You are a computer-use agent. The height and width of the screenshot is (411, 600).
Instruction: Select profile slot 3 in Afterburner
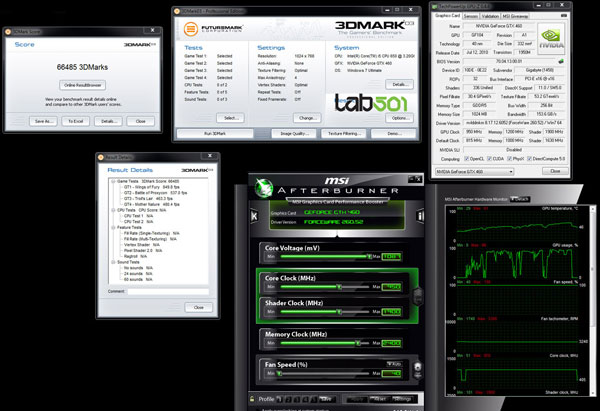pos(297,399)
